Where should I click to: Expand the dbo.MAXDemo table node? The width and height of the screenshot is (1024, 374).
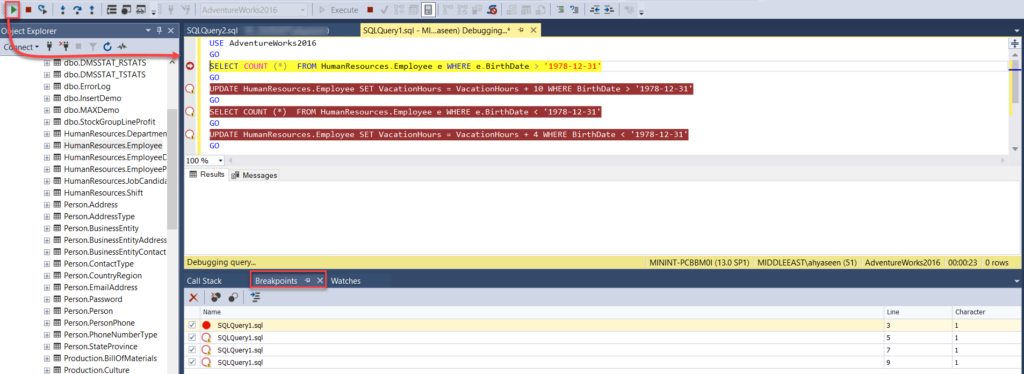pyautogui.click(x=47, y=110)
